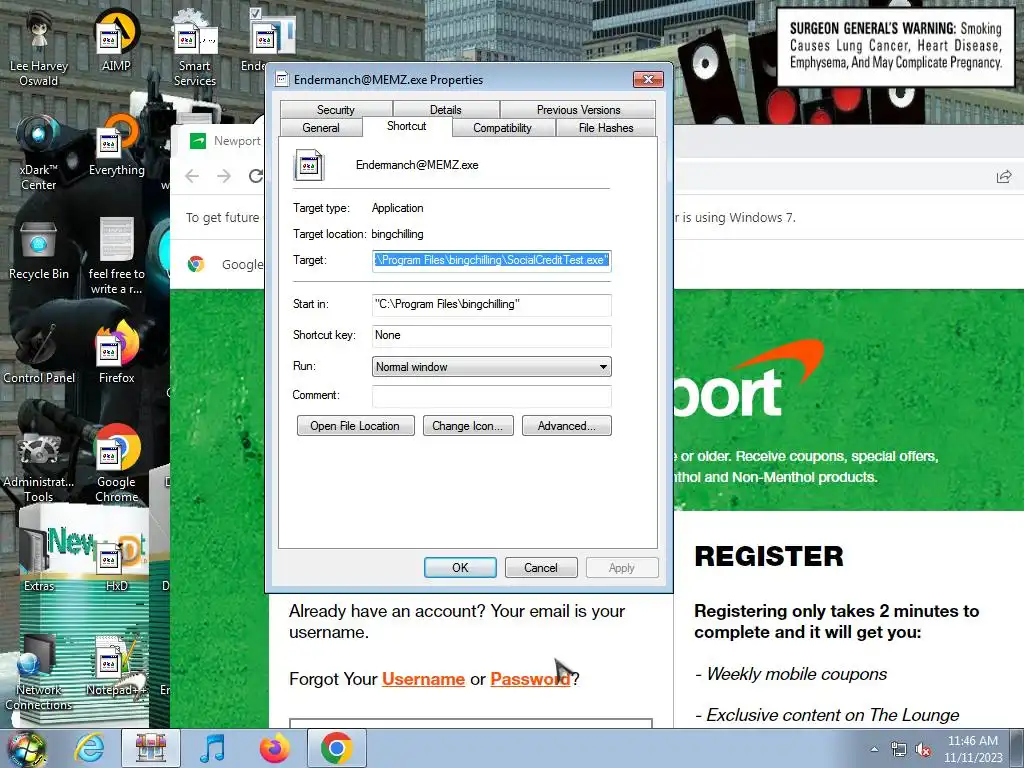Click the taskbar clock showing 11:46 AM
Screen dimensions: 1024x768
click(x=973, y=749)
